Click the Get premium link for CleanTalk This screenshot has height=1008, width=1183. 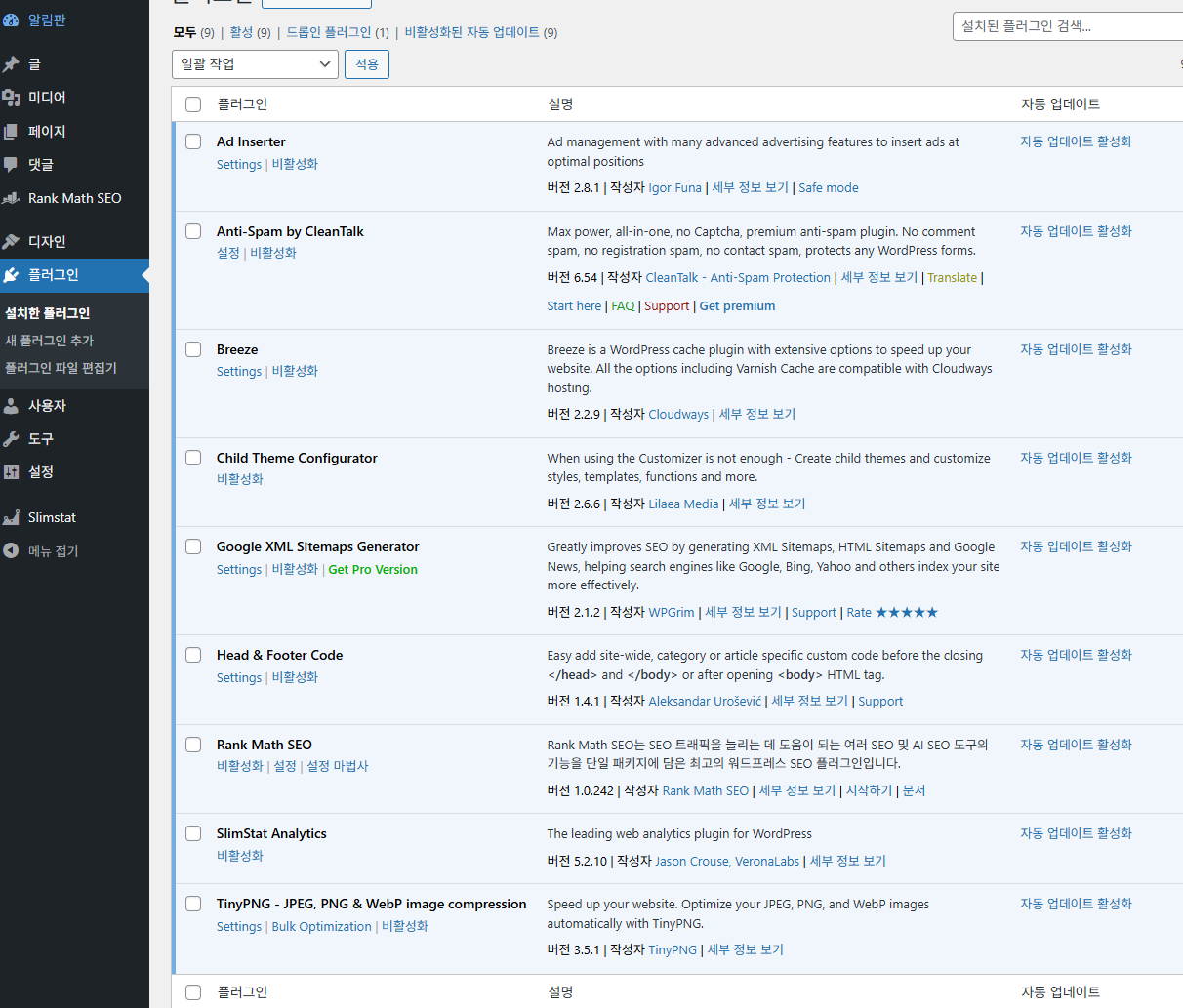[x=737, y=306]
